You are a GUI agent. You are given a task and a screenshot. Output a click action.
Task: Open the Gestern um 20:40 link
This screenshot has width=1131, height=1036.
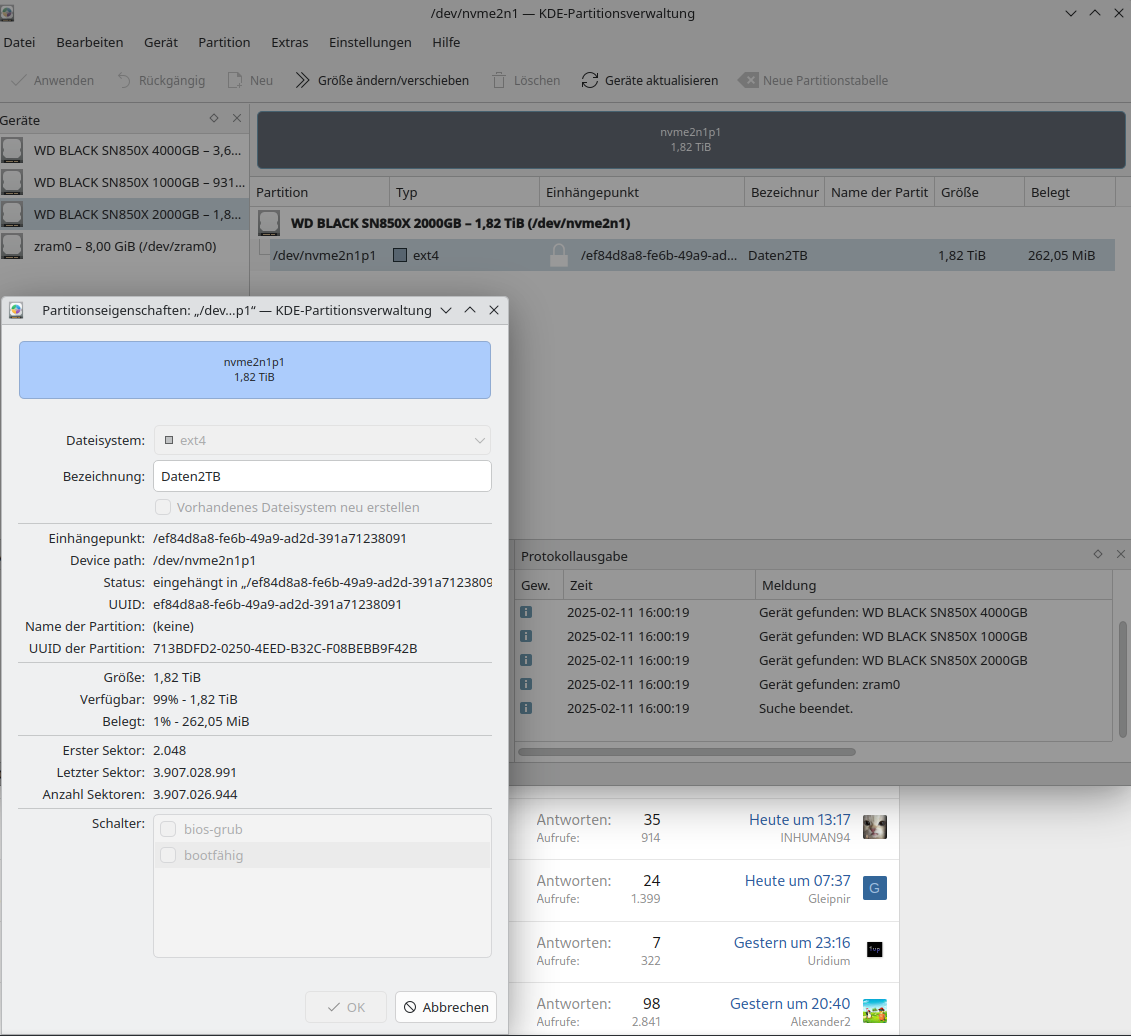tap(790, 1004)
